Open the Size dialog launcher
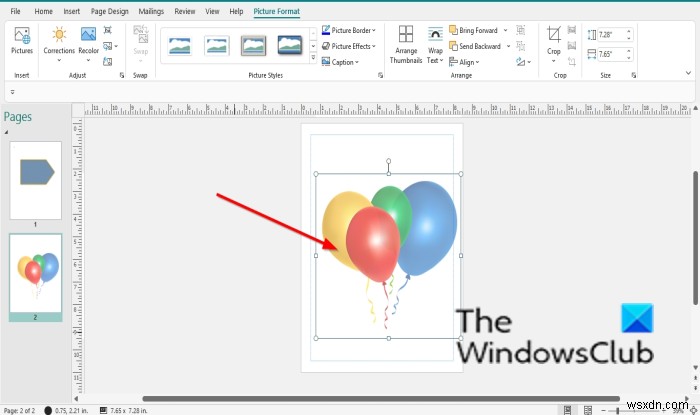This screenshot has height=415, width=700. (x=633, y=75)
